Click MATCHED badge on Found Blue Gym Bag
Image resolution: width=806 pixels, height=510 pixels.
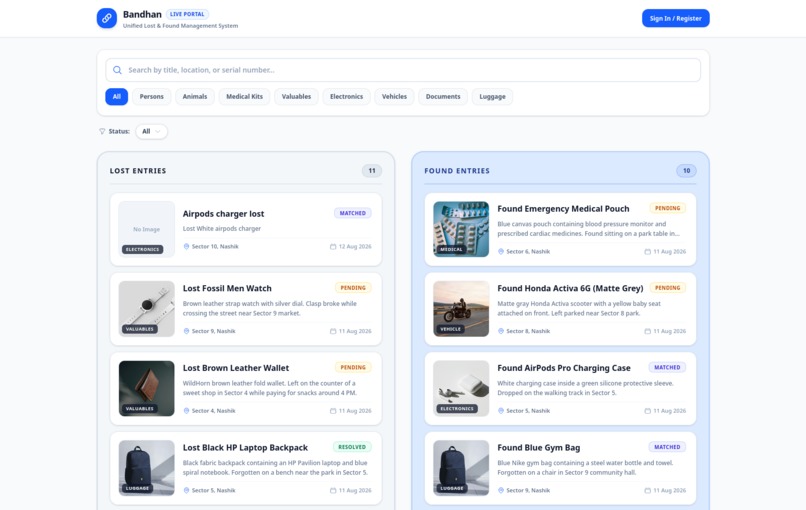(x=667, y=447)
